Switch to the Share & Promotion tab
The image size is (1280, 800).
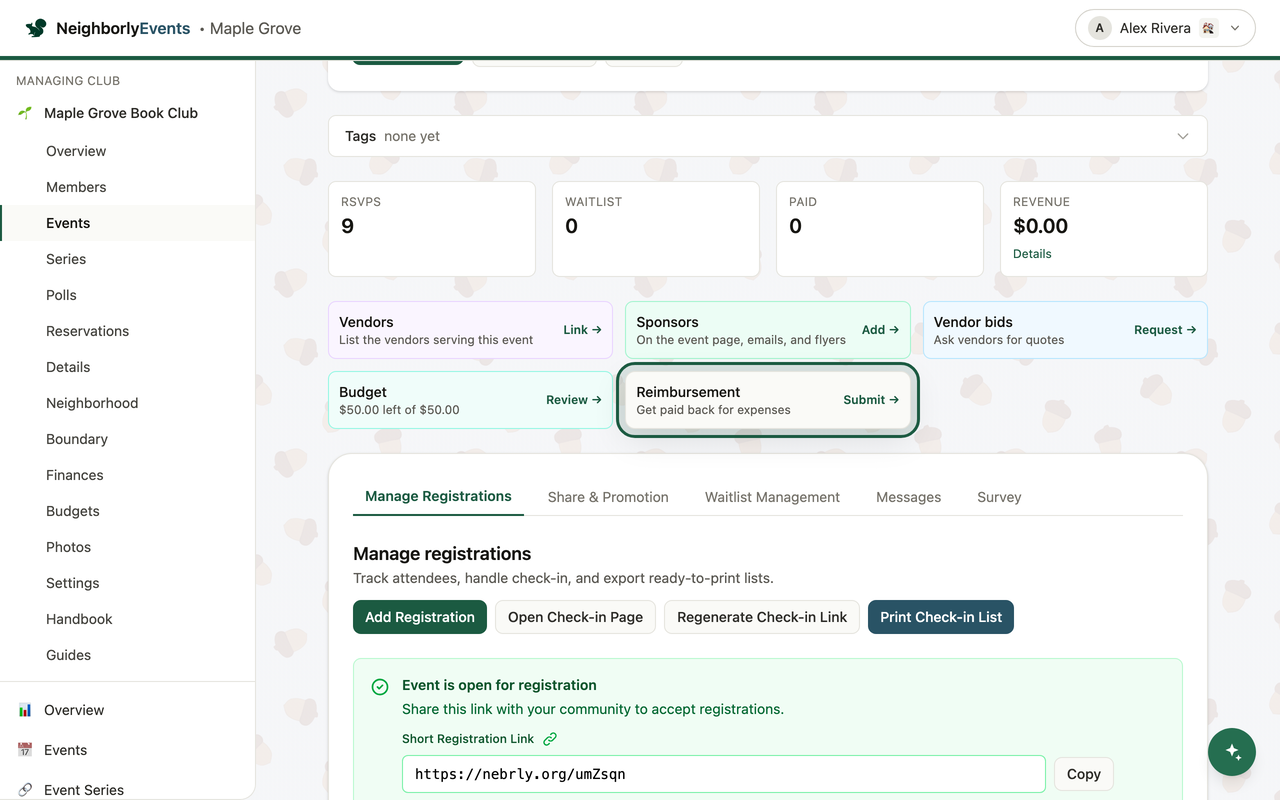point(608,497)
